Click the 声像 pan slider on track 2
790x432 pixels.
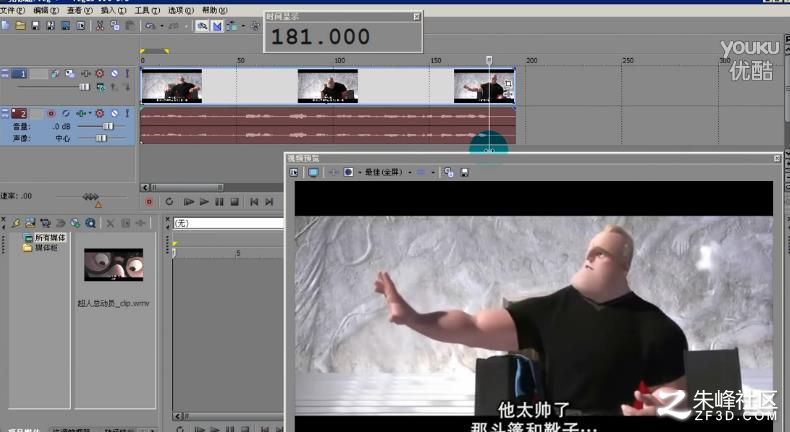click(x=100, y=138)
